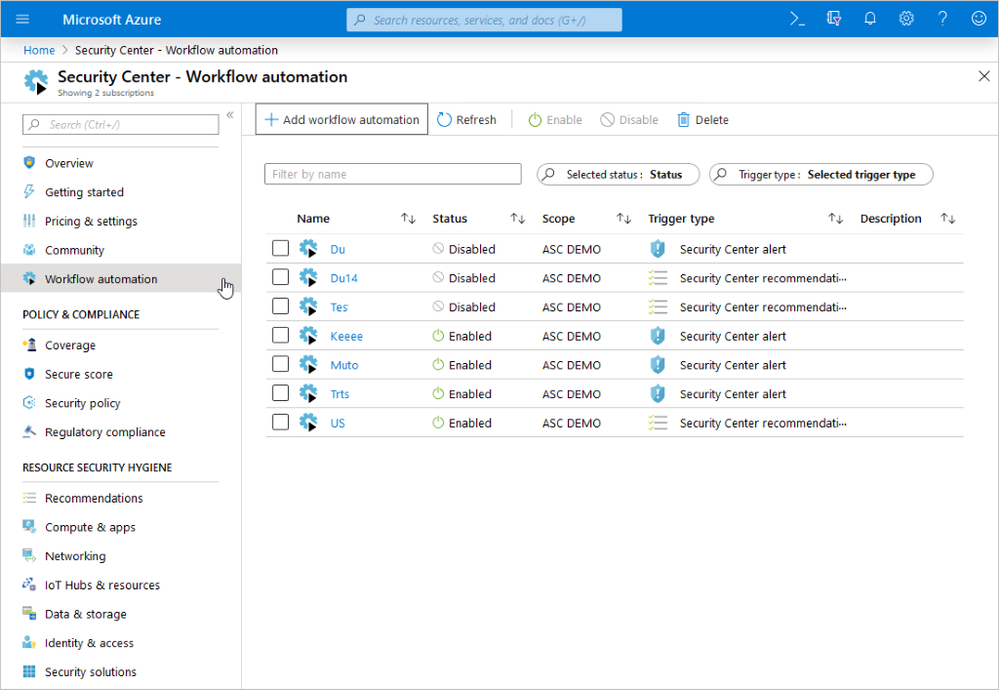
Task: Focus the Filter by name field
Action: tap(393, 174)
